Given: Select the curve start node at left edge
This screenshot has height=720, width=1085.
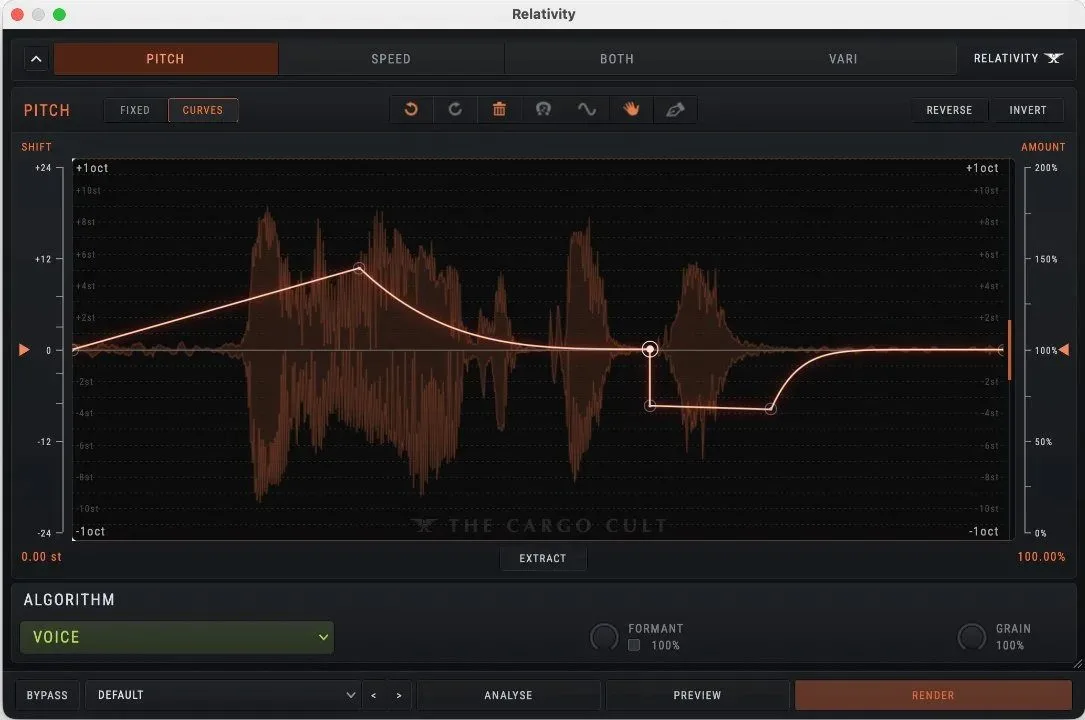Looking at the screenshot, I should click(x=75, y=350).
